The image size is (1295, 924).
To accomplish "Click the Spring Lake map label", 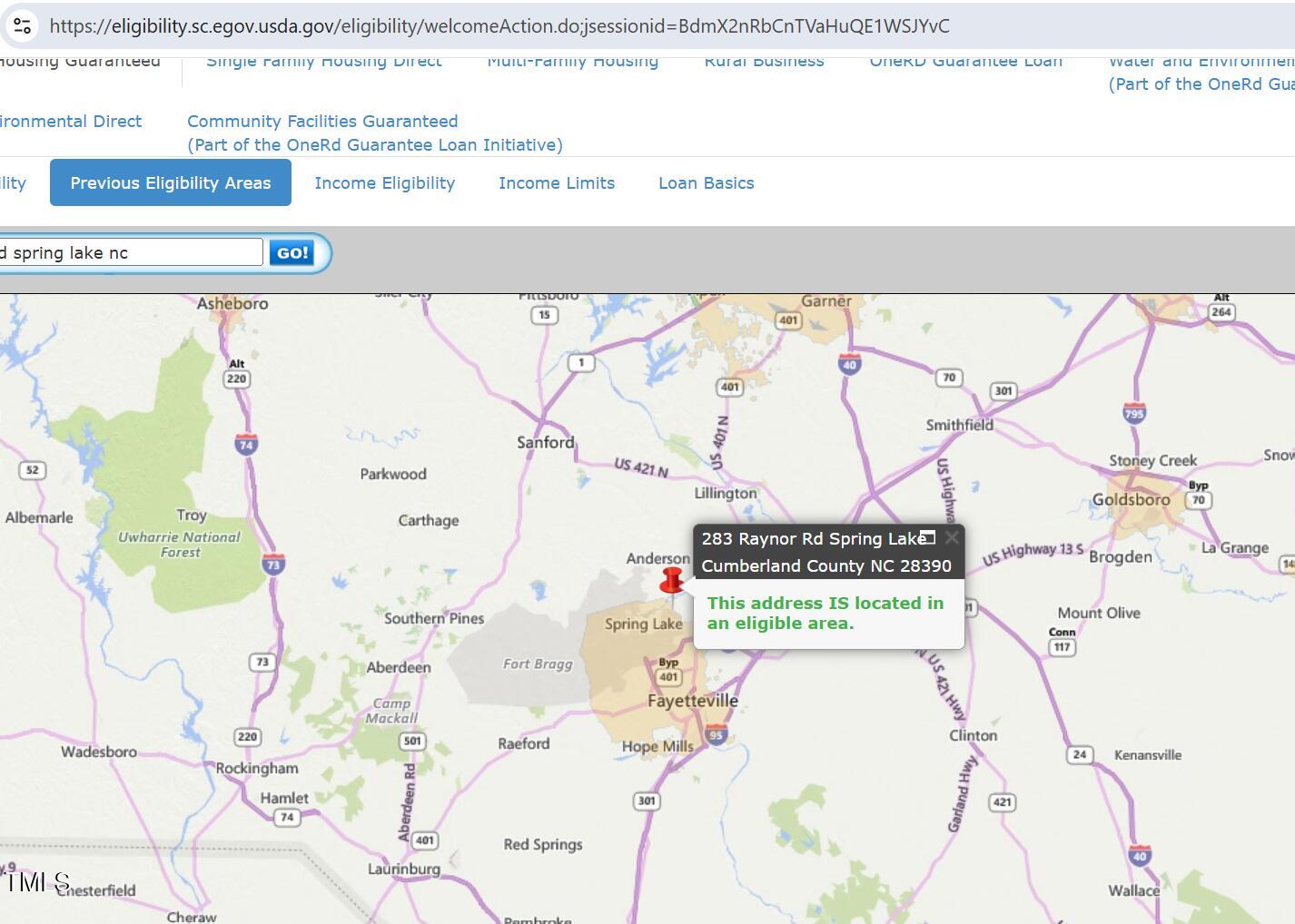I will click(x=644, y=624).
